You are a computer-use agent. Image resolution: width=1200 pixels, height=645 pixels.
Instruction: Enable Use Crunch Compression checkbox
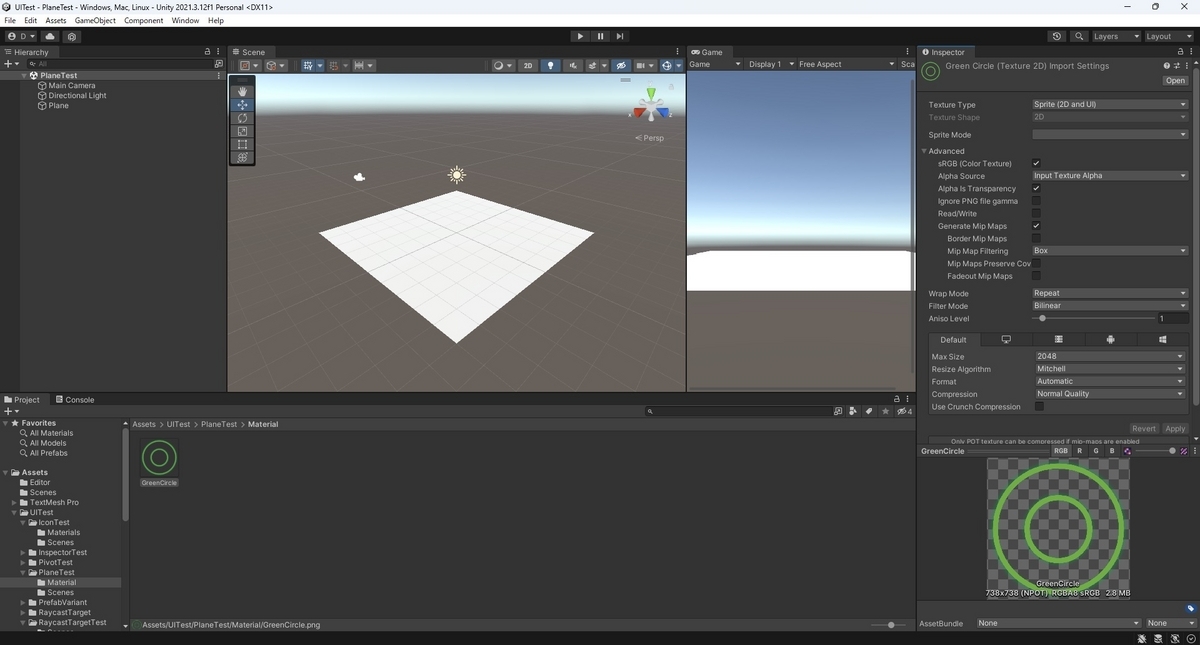point(1039,407)
